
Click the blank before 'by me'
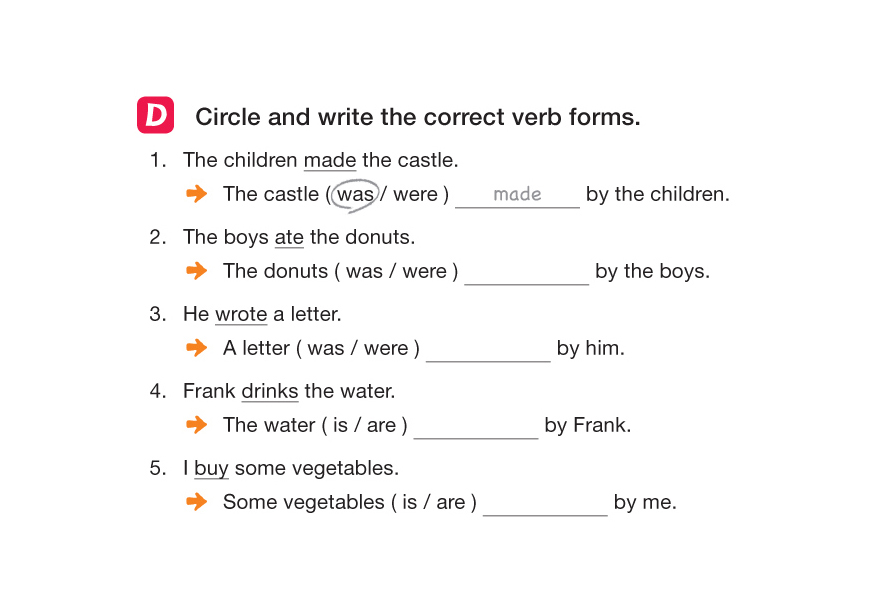(x=545, y=504)
